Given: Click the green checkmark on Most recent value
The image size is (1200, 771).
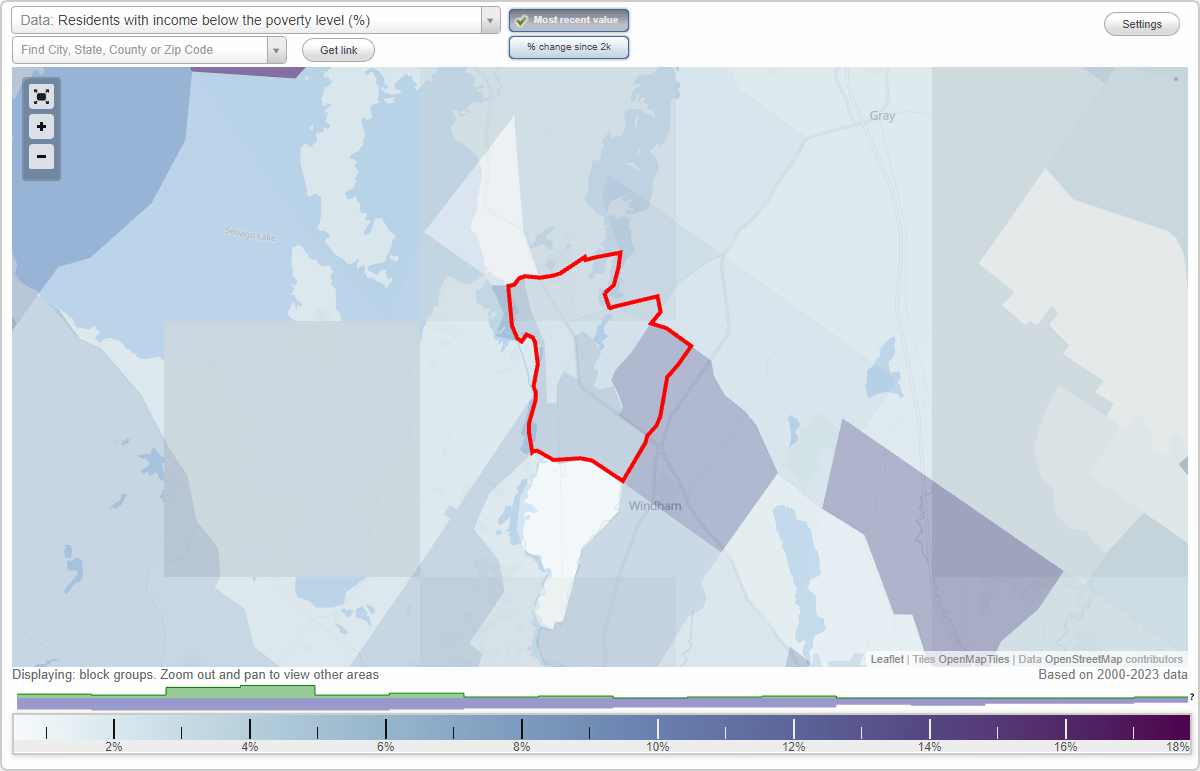Looking at the screenshot, I should 521,20.
